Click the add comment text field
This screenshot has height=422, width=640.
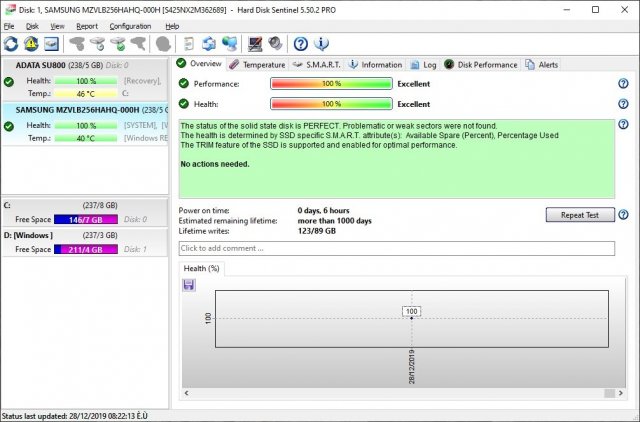point(396,248)
